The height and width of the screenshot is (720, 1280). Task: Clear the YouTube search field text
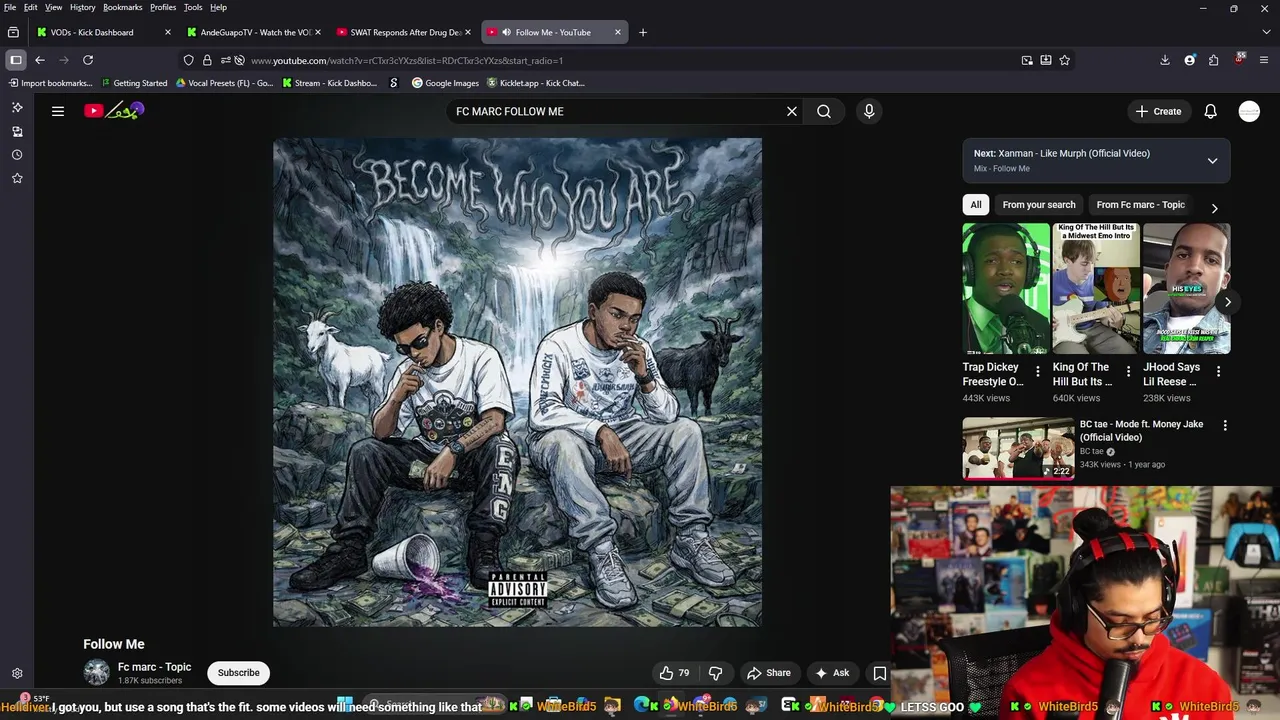point(792,111)
